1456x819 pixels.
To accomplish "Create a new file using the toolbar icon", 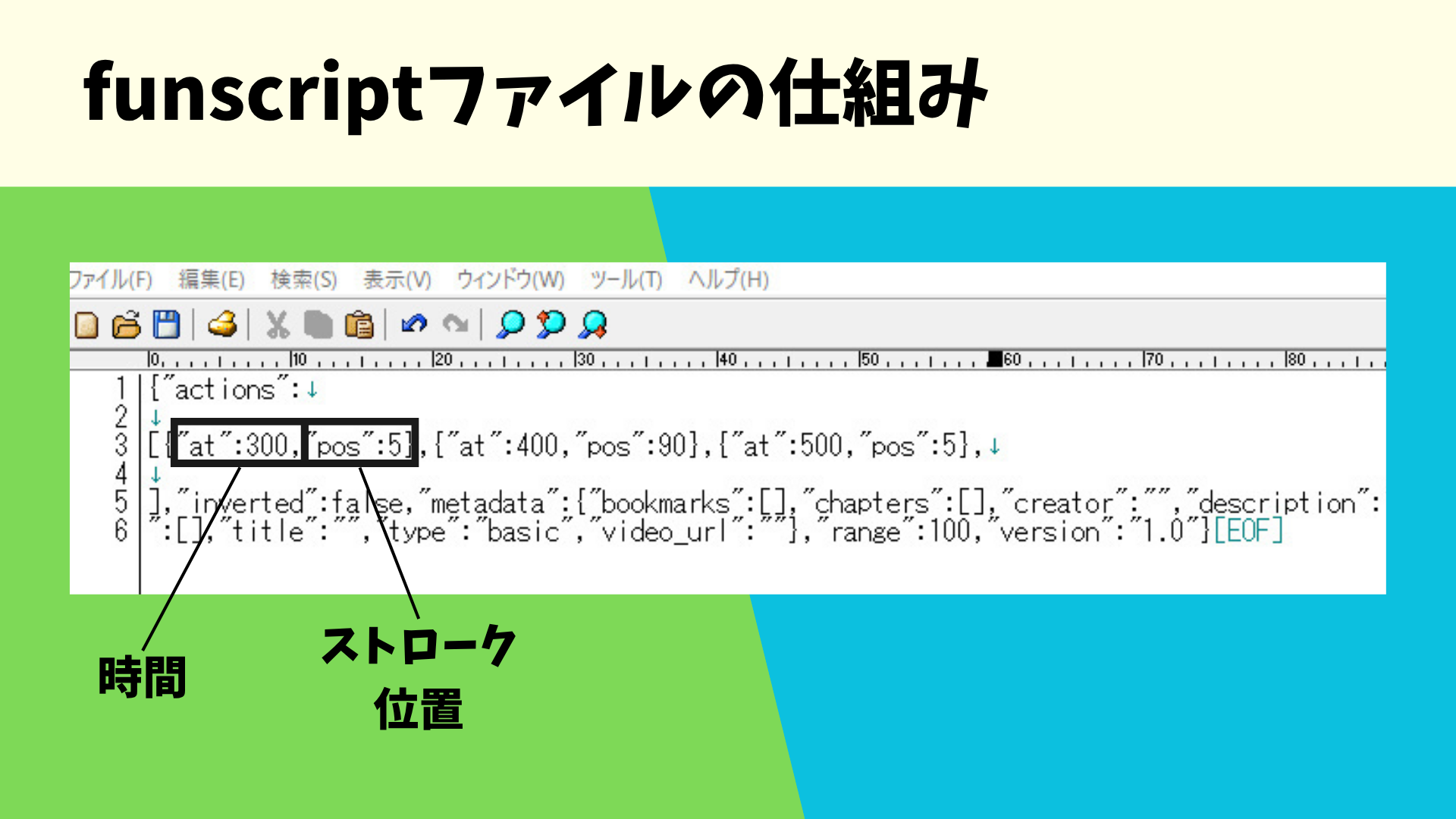I will [x=87, y=326].
